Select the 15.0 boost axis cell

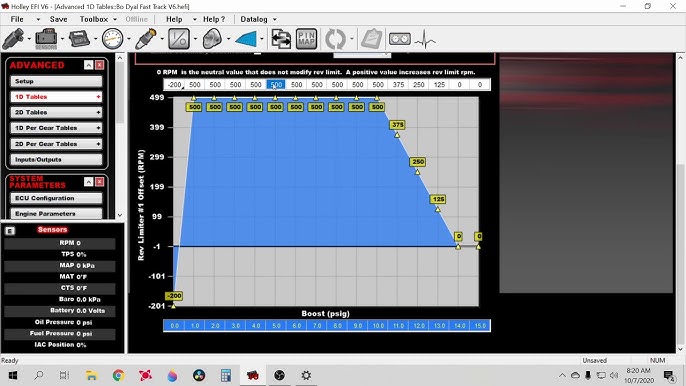click(480, 326)
